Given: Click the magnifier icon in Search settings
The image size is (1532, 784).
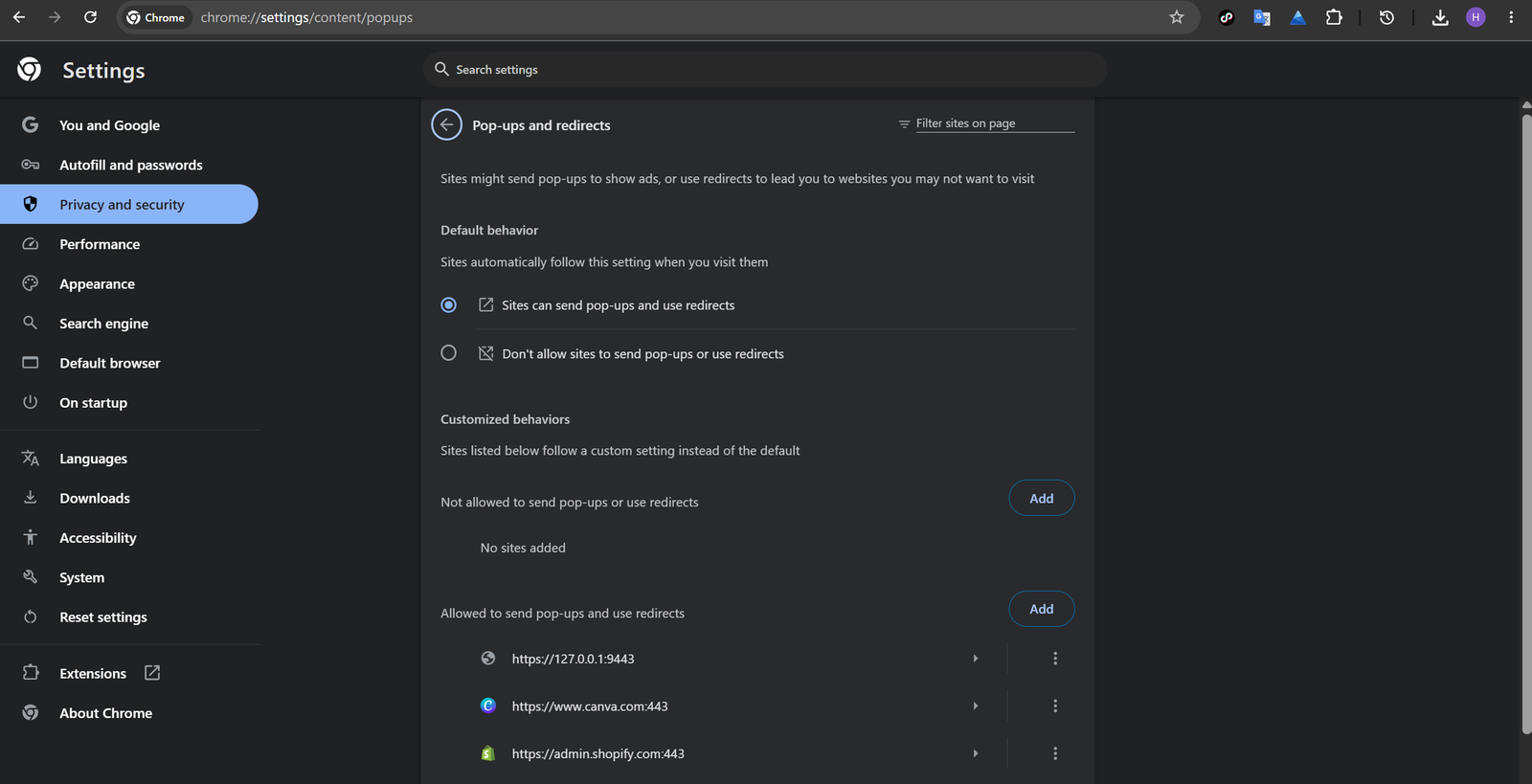Looking at the screenshot, I should pos(441,69).
